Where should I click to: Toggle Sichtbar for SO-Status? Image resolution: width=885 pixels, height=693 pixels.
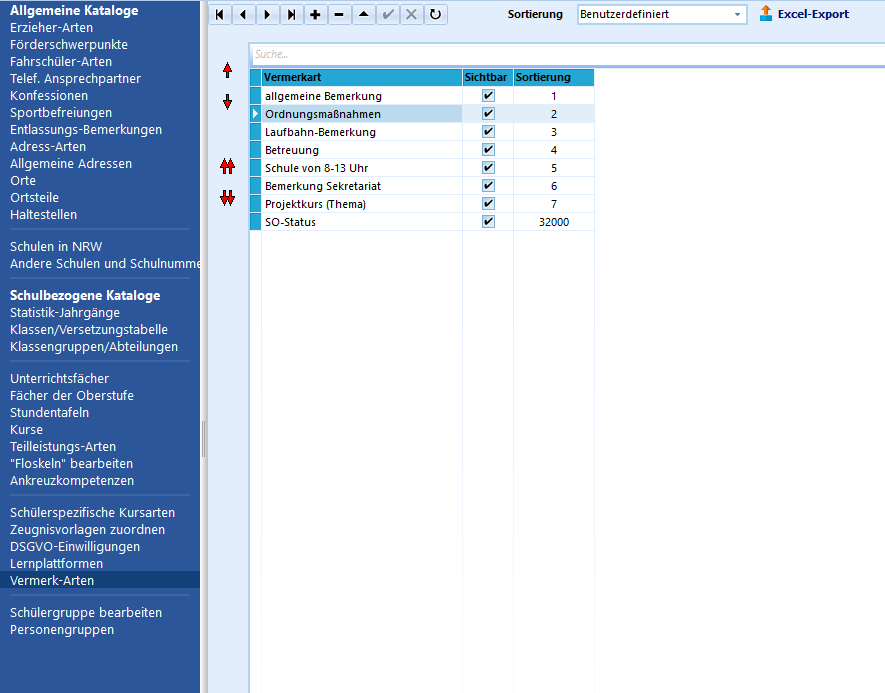coord(488,222)
